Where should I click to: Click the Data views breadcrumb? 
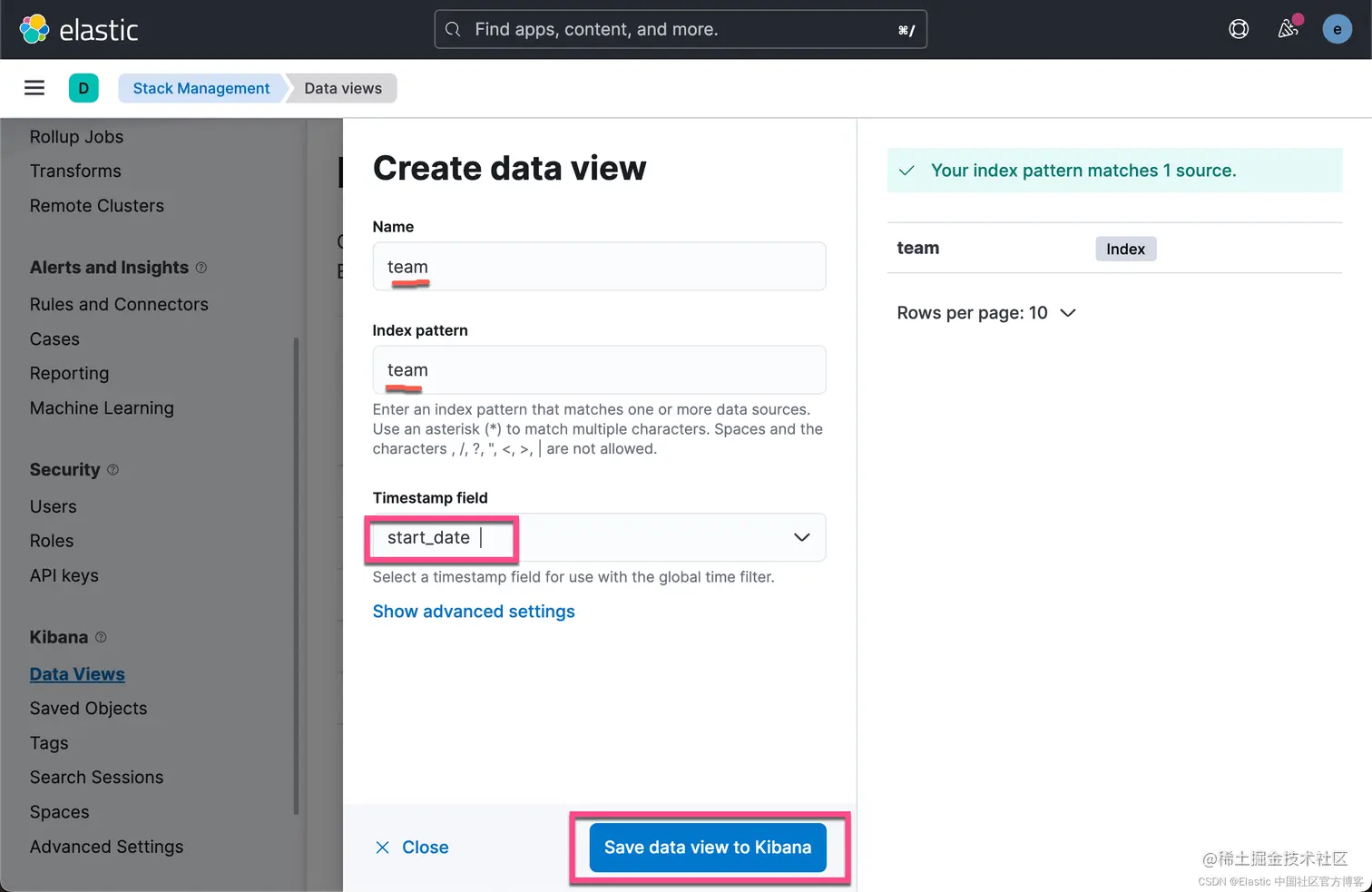(x=343, y=88)
